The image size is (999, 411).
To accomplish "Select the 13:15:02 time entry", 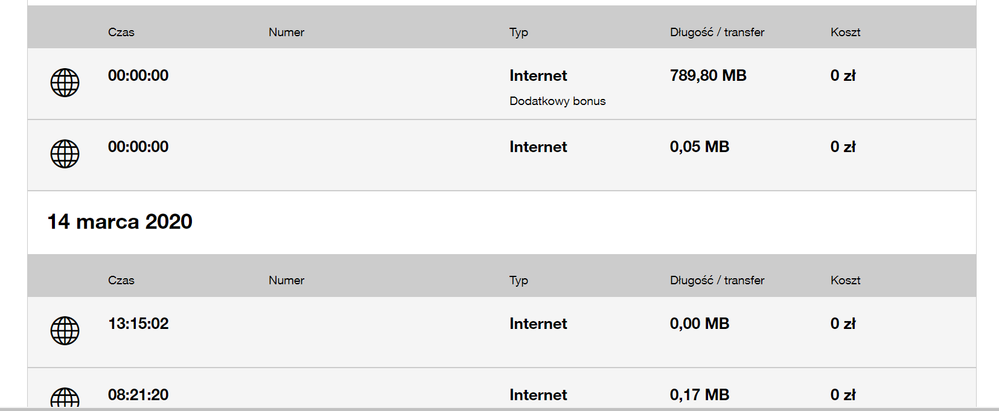I will point(138,324).
